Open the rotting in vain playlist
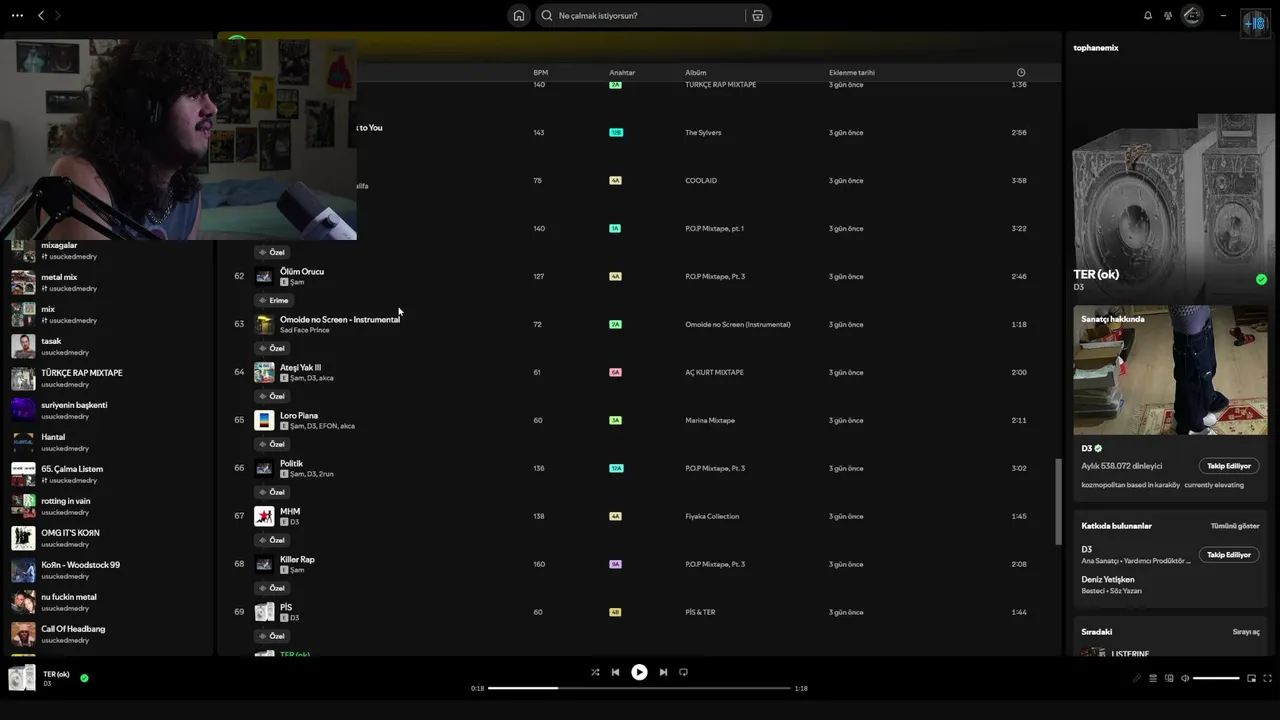 108,507
